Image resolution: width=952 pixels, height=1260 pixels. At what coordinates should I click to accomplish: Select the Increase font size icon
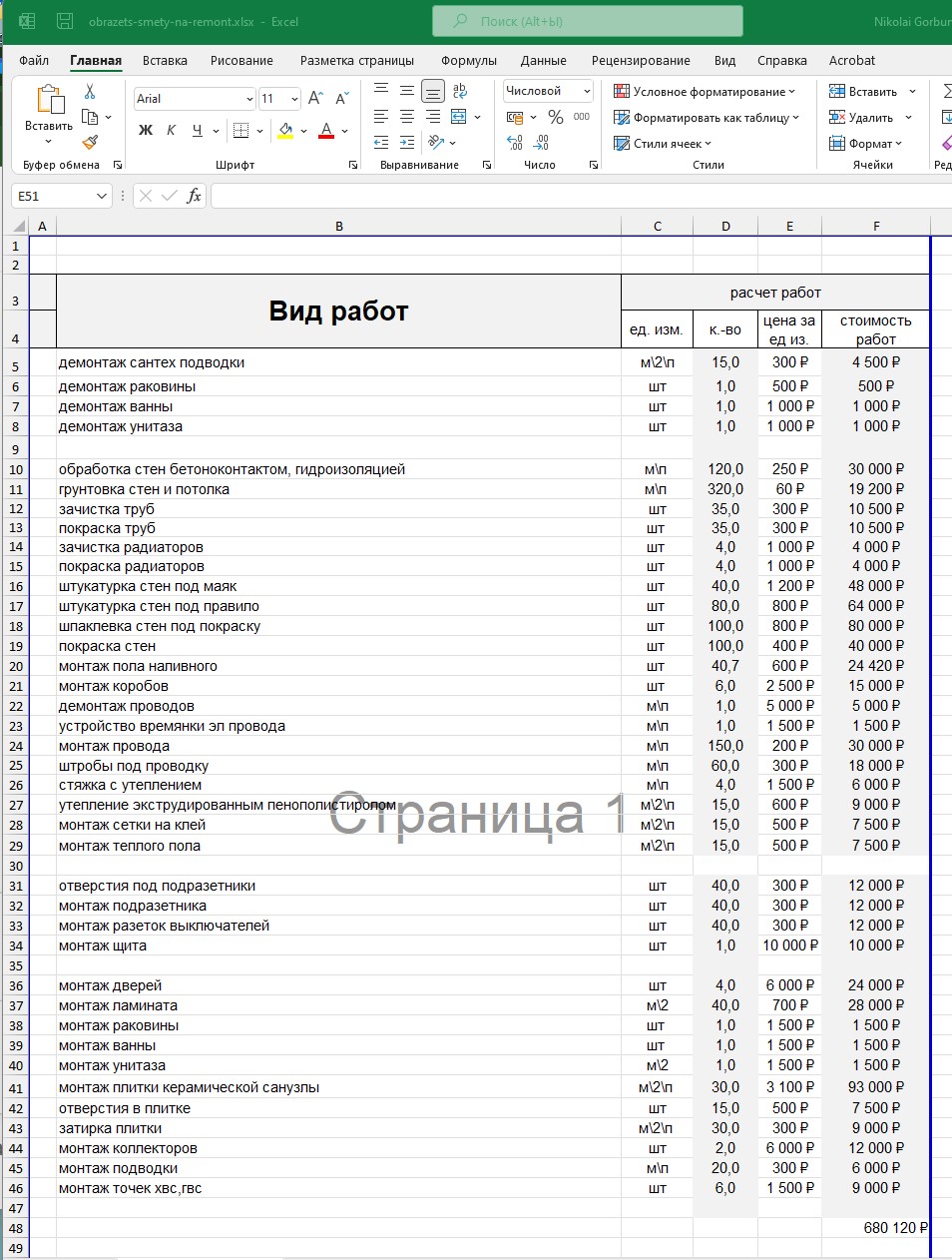(x=314, y=97)
